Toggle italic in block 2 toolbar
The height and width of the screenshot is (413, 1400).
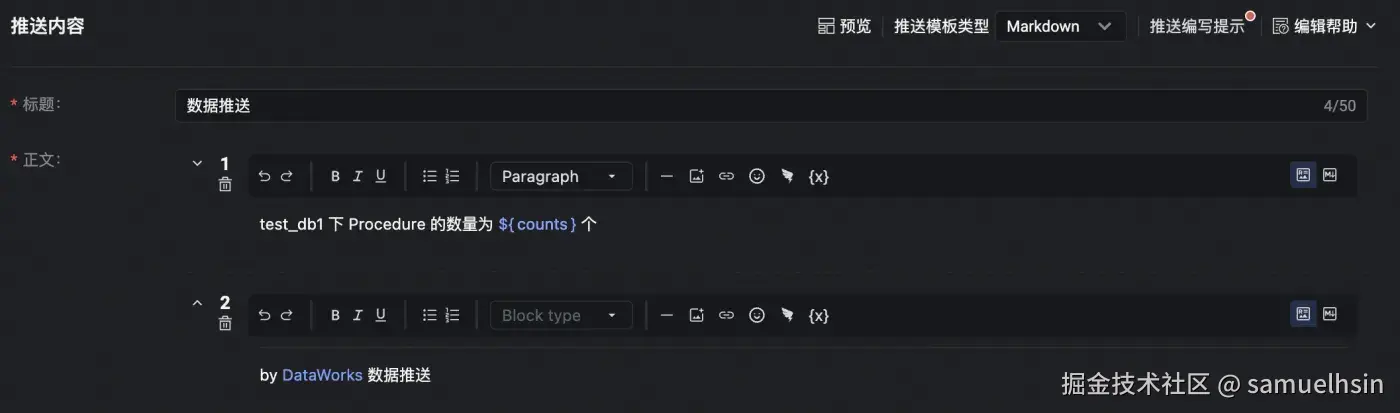click(358, 316)
